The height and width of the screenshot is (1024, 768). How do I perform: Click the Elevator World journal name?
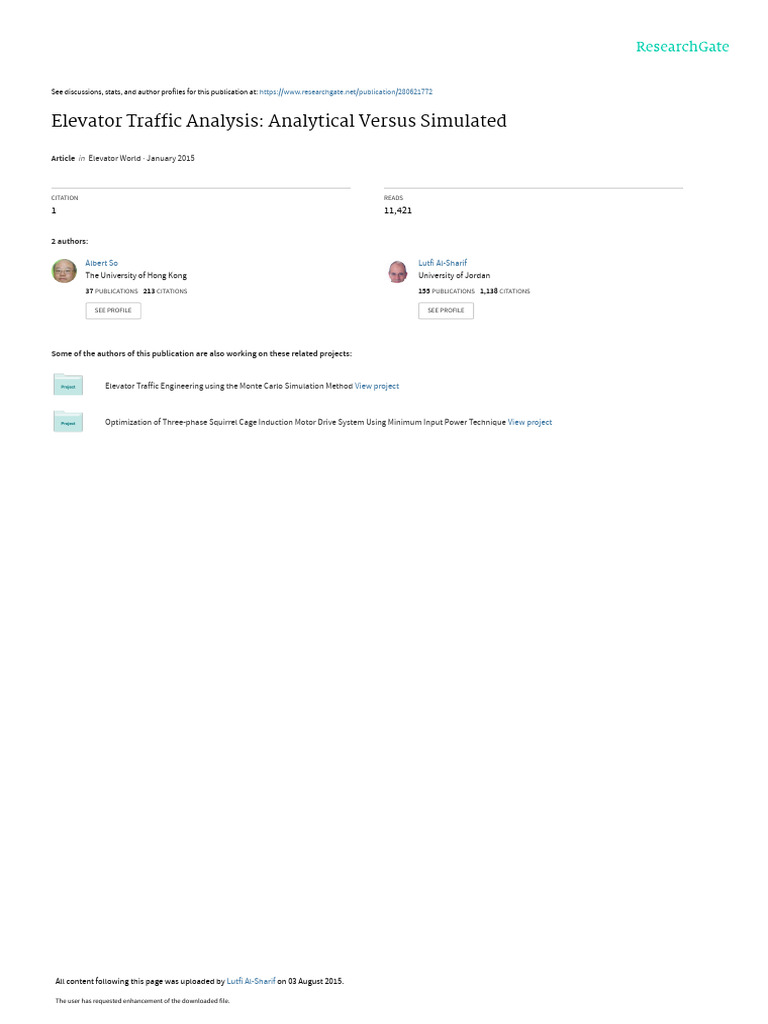114,159
